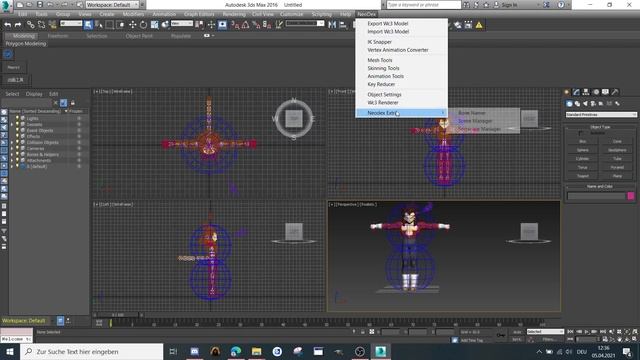The image size is (640, 360).
Task: Open Sequence Manager submenu entry
Action: [x=479, y=129]
